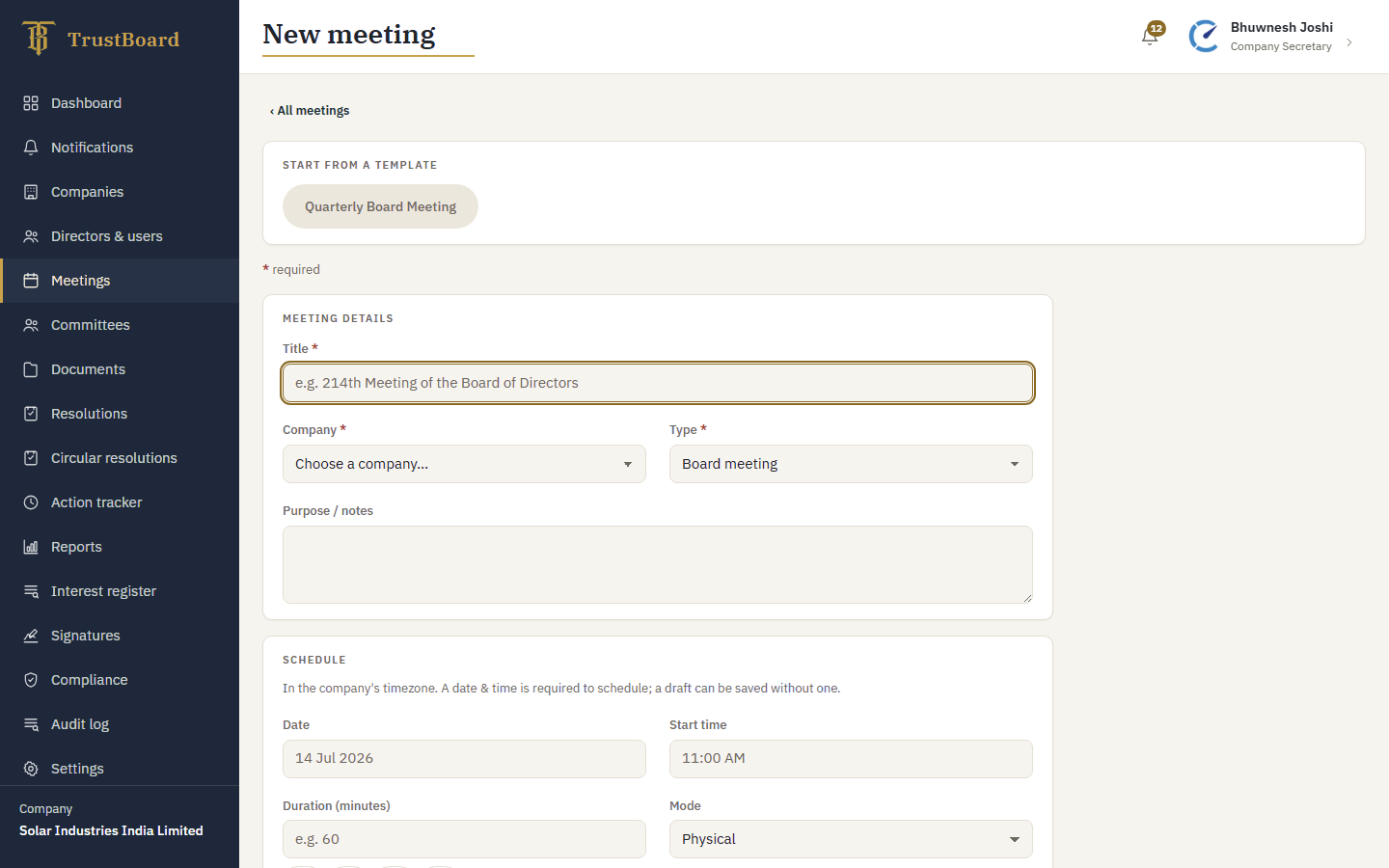
Task: Click the Audit log list icon
Action: [x=31, y=724]
